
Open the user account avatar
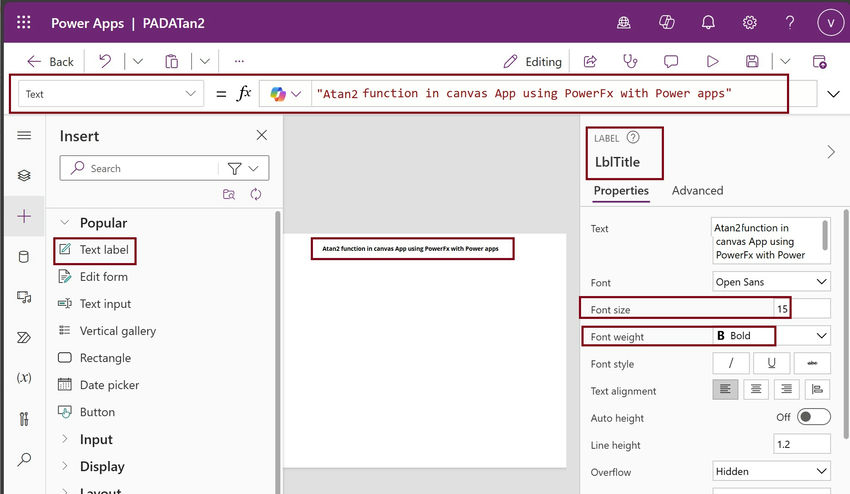[830, 23]
